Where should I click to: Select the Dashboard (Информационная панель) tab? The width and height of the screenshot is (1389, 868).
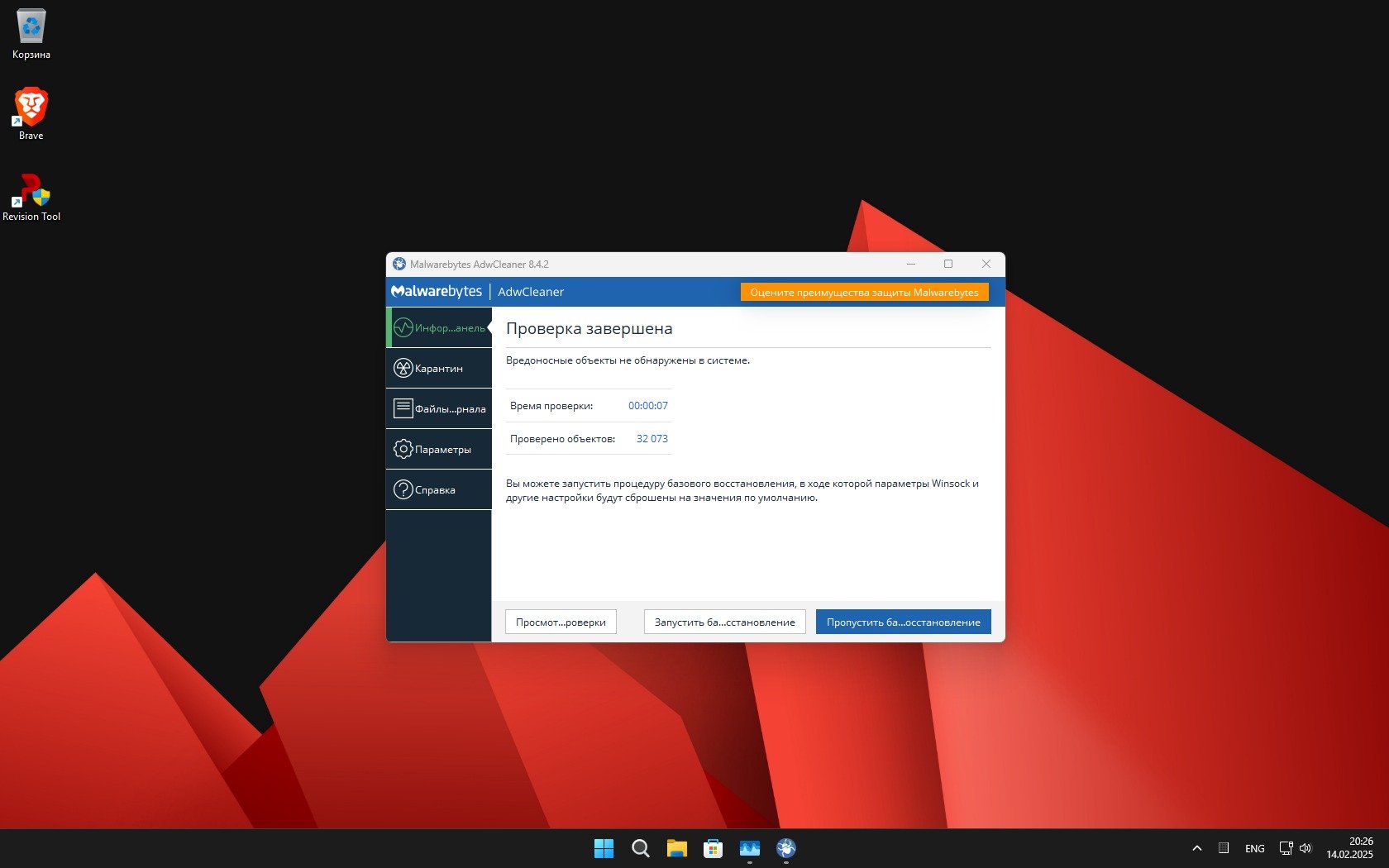pos(439,328)
